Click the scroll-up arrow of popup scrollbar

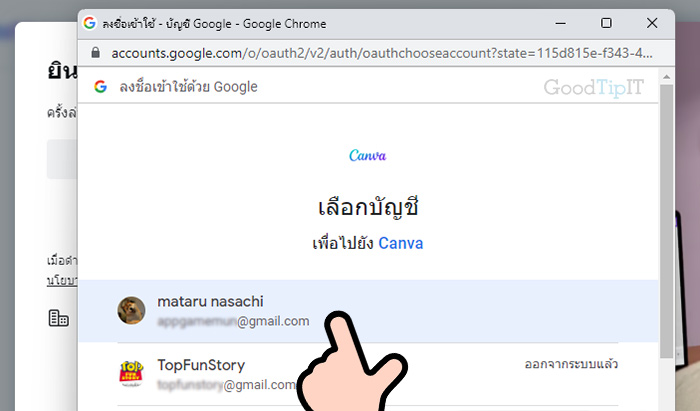point(667,77)
